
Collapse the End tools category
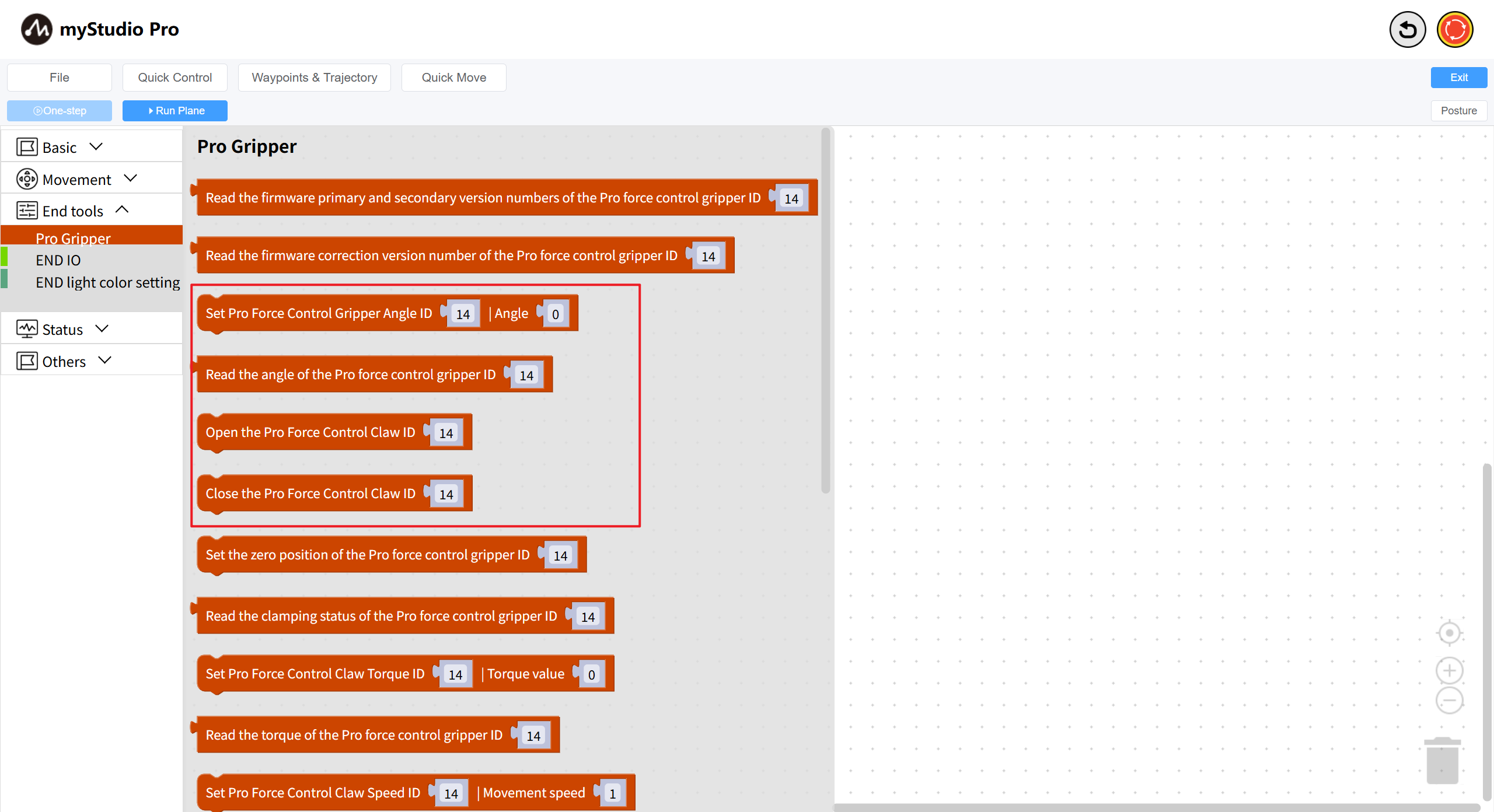coord(122,210)
